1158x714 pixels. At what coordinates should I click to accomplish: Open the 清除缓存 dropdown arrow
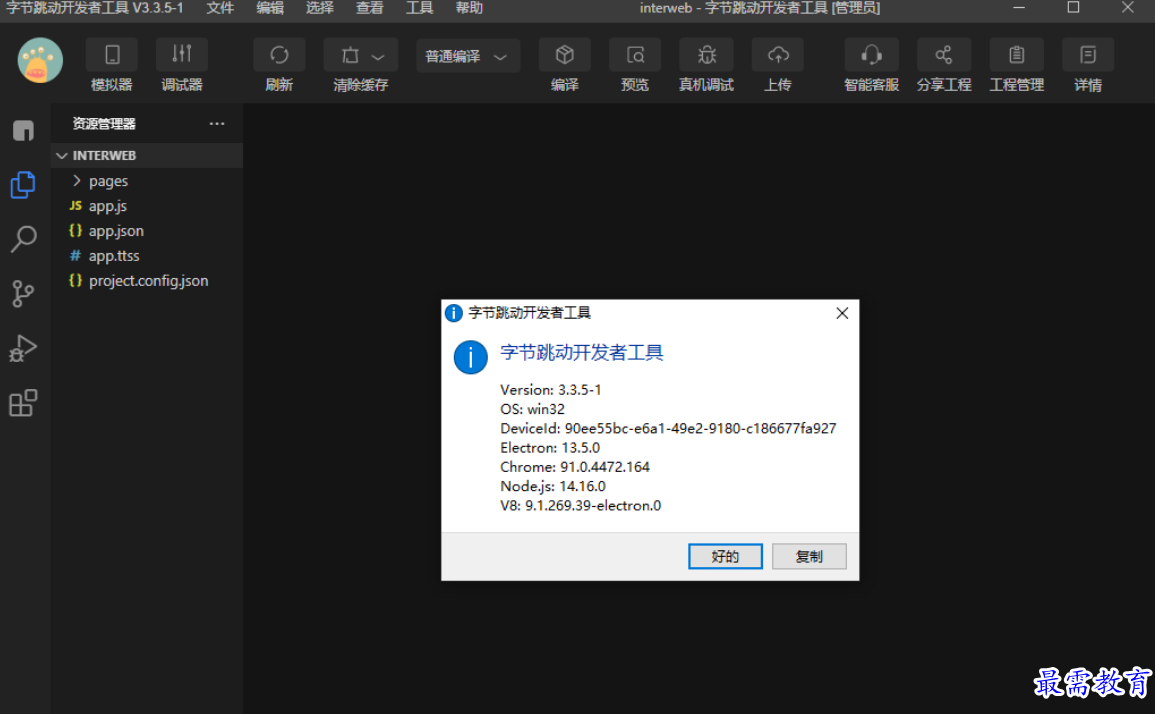(378, 57)
